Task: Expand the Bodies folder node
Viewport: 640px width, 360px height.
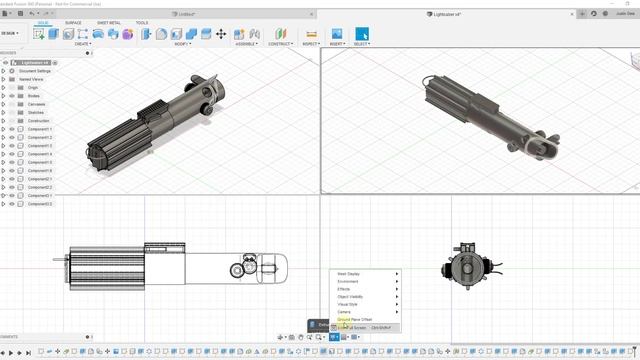Action: tap(3, 96)
